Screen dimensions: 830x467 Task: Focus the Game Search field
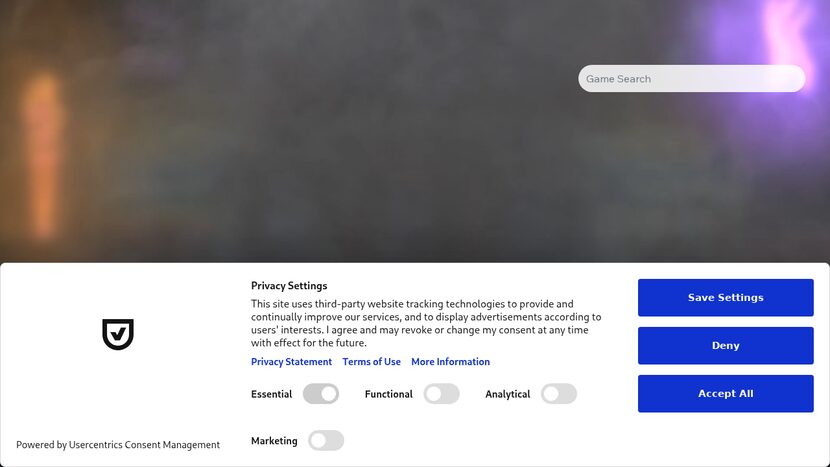[691, 79]
